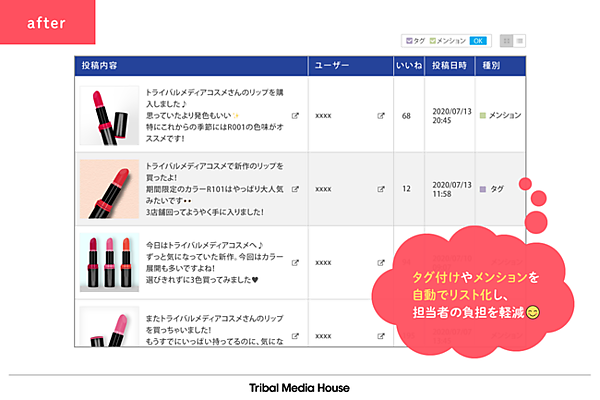Open external link for the R101 lipstick post
The image size is (600, 400).
pyautogui.click(x=295, y=189)
